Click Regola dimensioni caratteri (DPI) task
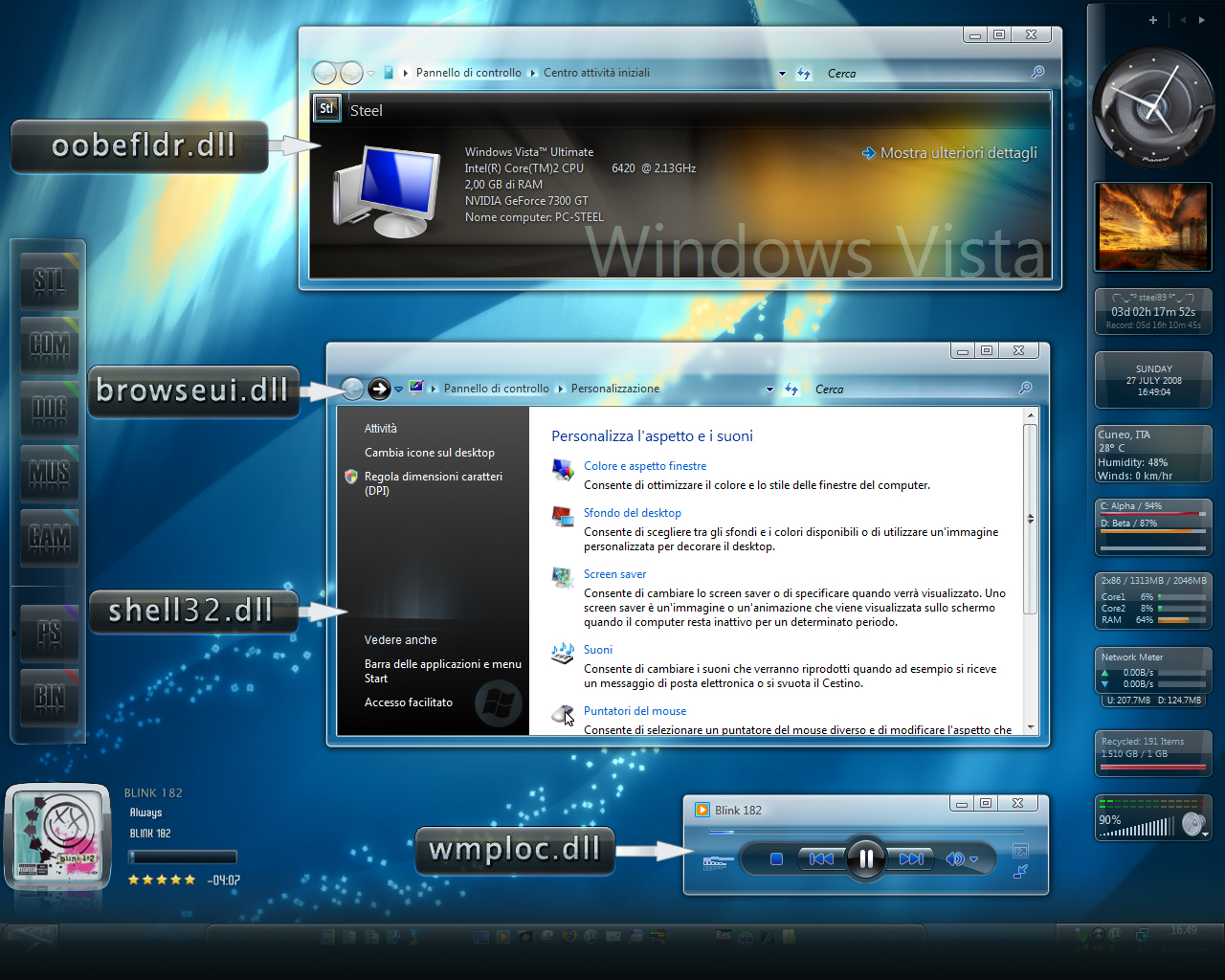Viewport: 1225px width, 980px height. coord(433,483)
